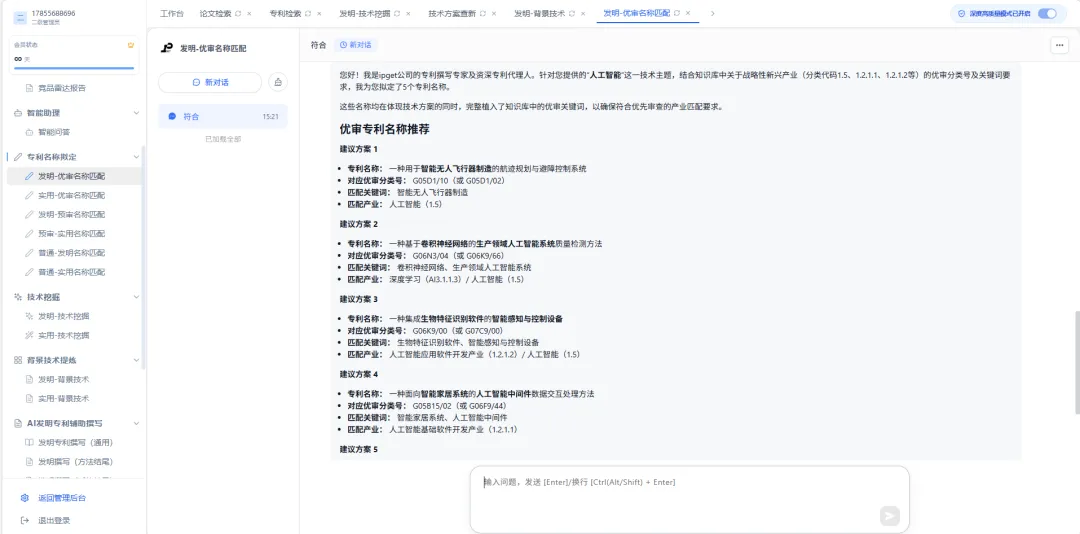Select 普通-发明名称匹配 in the sidebar
1080x534 pixels.
(x=72, y=253)
